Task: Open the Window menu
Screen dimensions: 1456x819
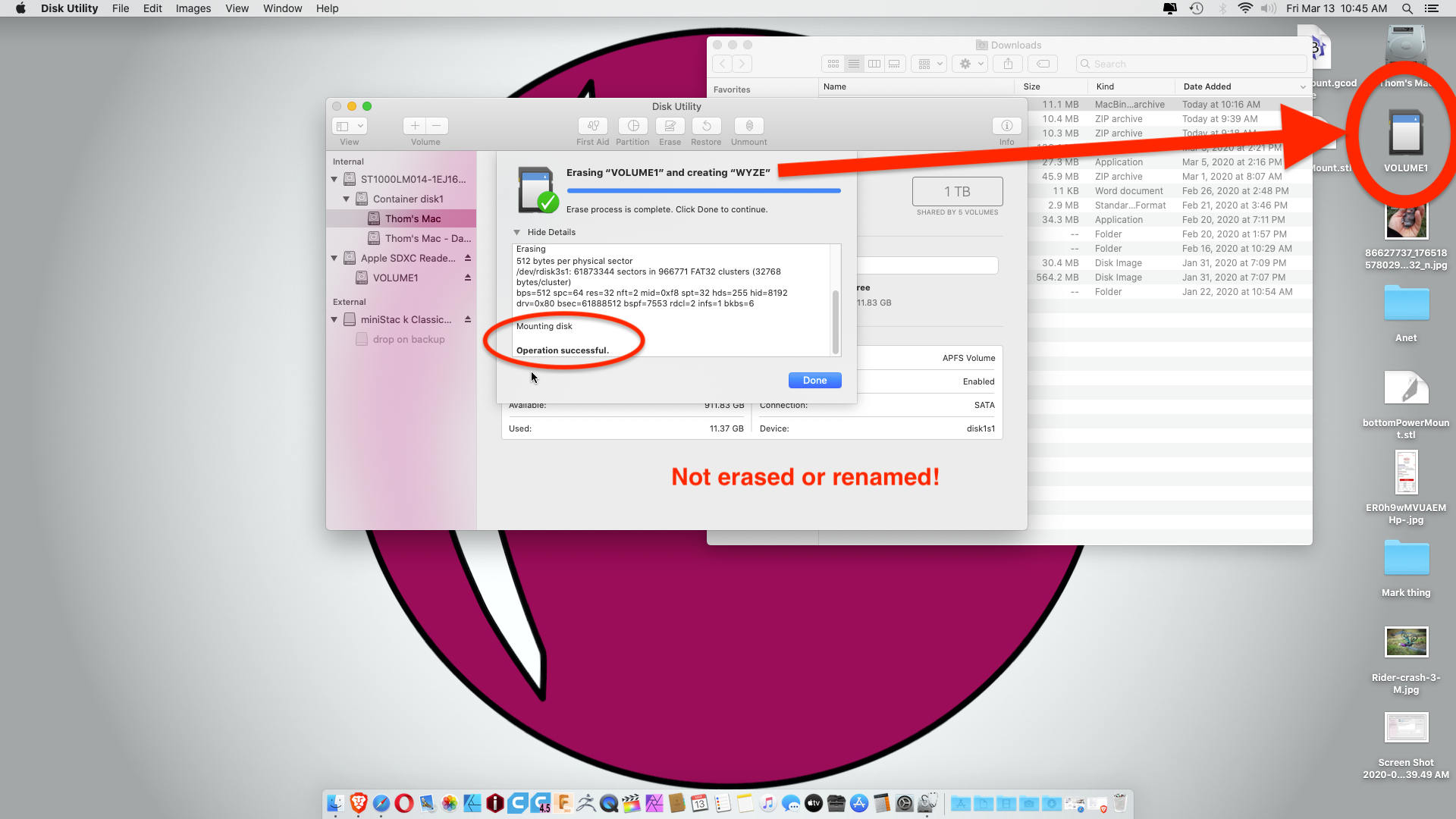Action: (282, 8)
